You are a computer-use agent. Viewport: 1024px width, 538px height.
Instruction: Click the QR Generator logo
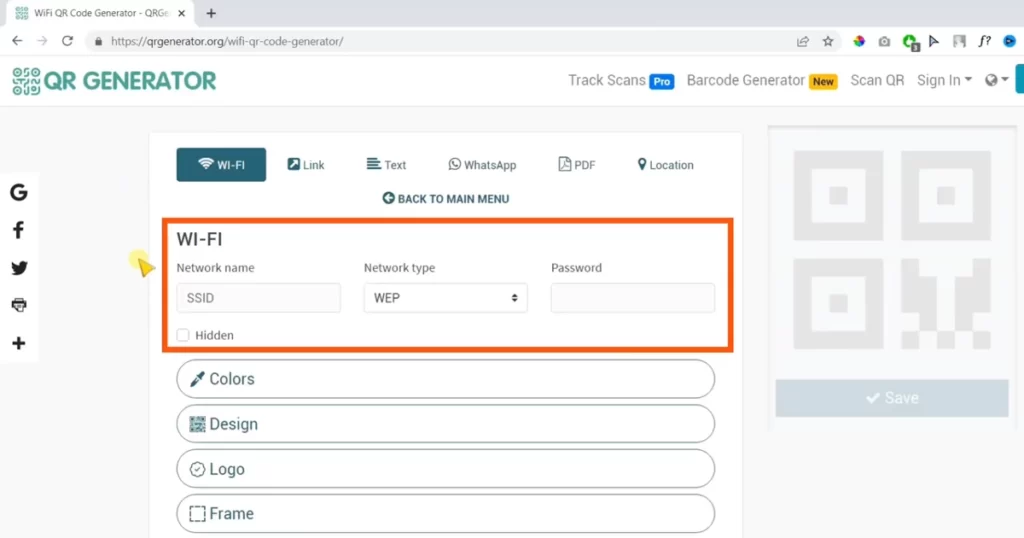point(114,81)
